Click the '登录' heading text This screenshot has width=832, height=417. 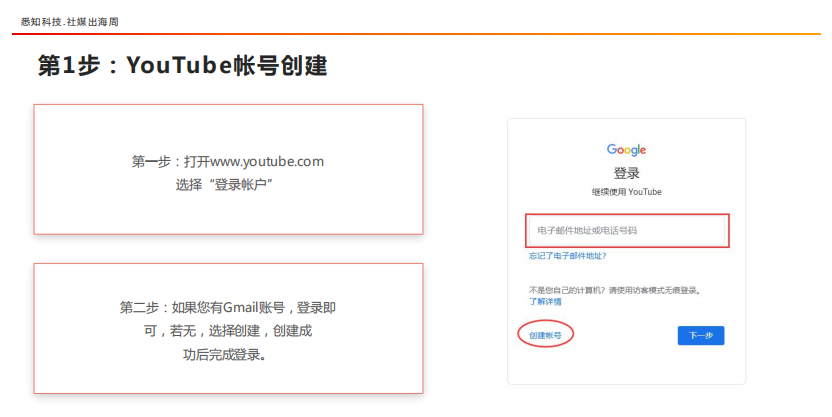pos(627,173)
